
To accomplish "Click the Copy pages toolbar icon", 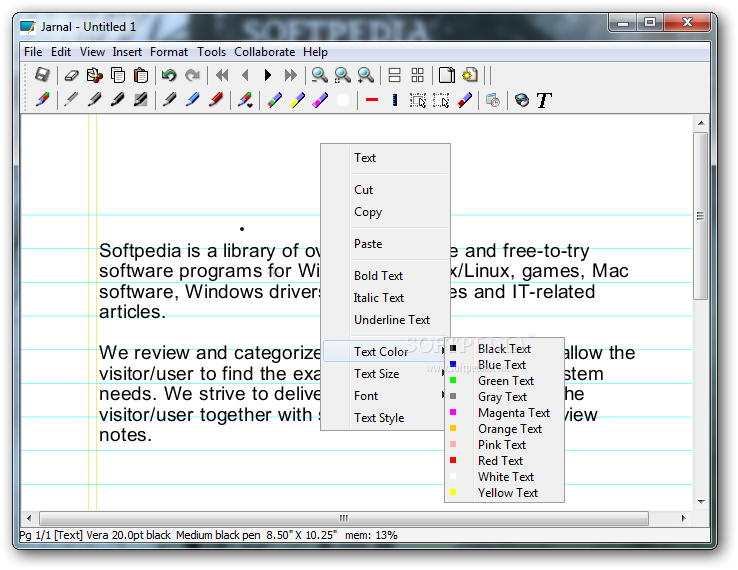I will (x=118, y=75).
